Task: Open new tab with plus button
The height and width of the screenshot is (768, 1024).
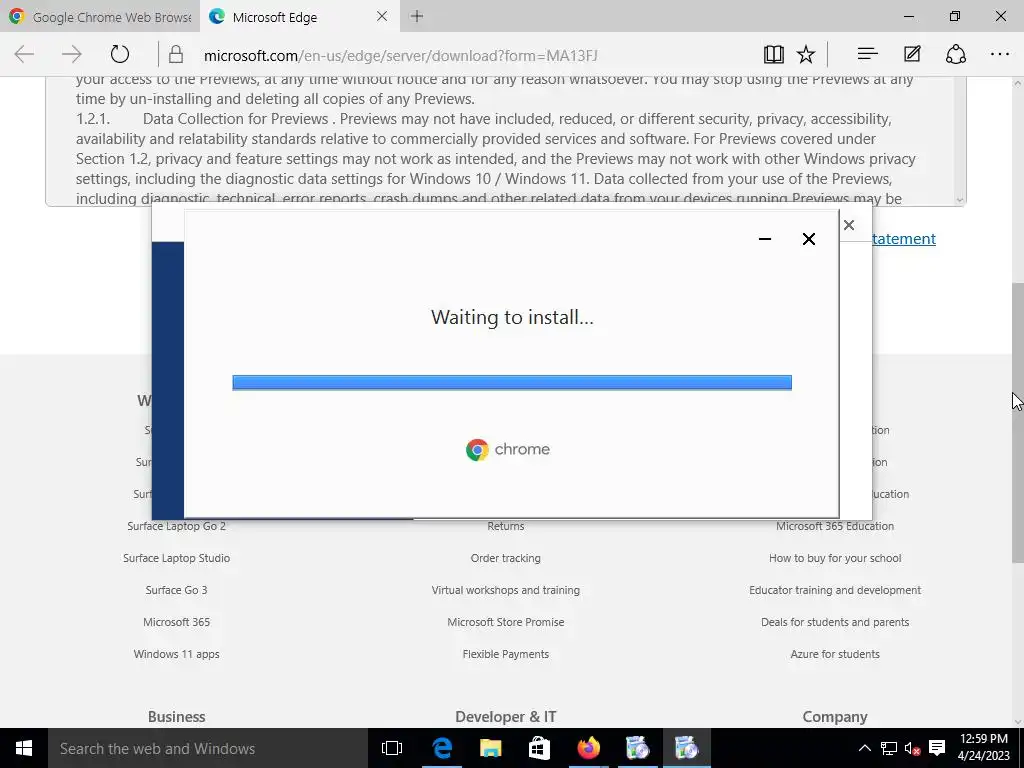Action: pyautogui.click(x=417, y=16)
